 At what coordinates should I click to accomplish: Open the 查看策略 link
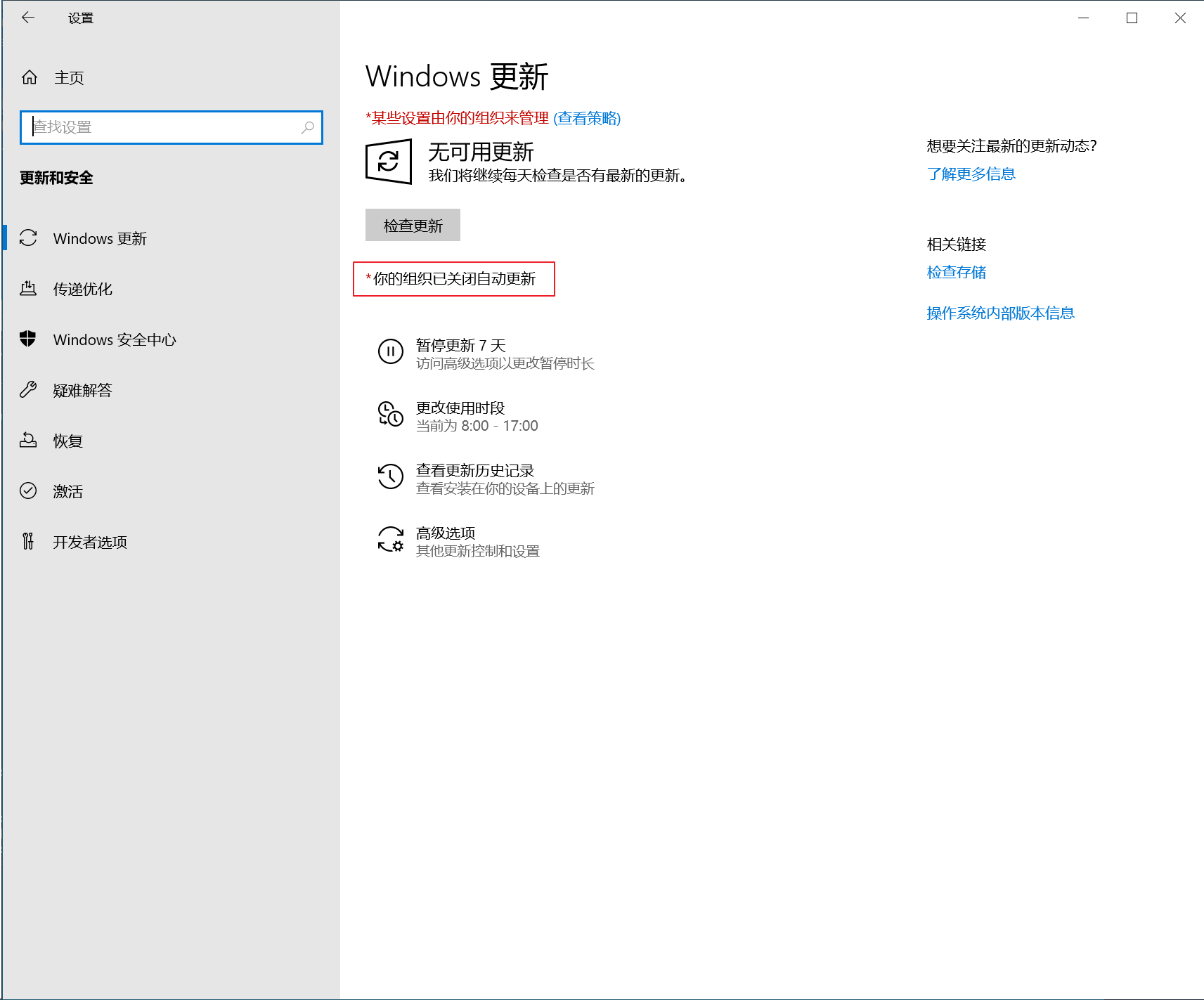click(x=587, y=118)
